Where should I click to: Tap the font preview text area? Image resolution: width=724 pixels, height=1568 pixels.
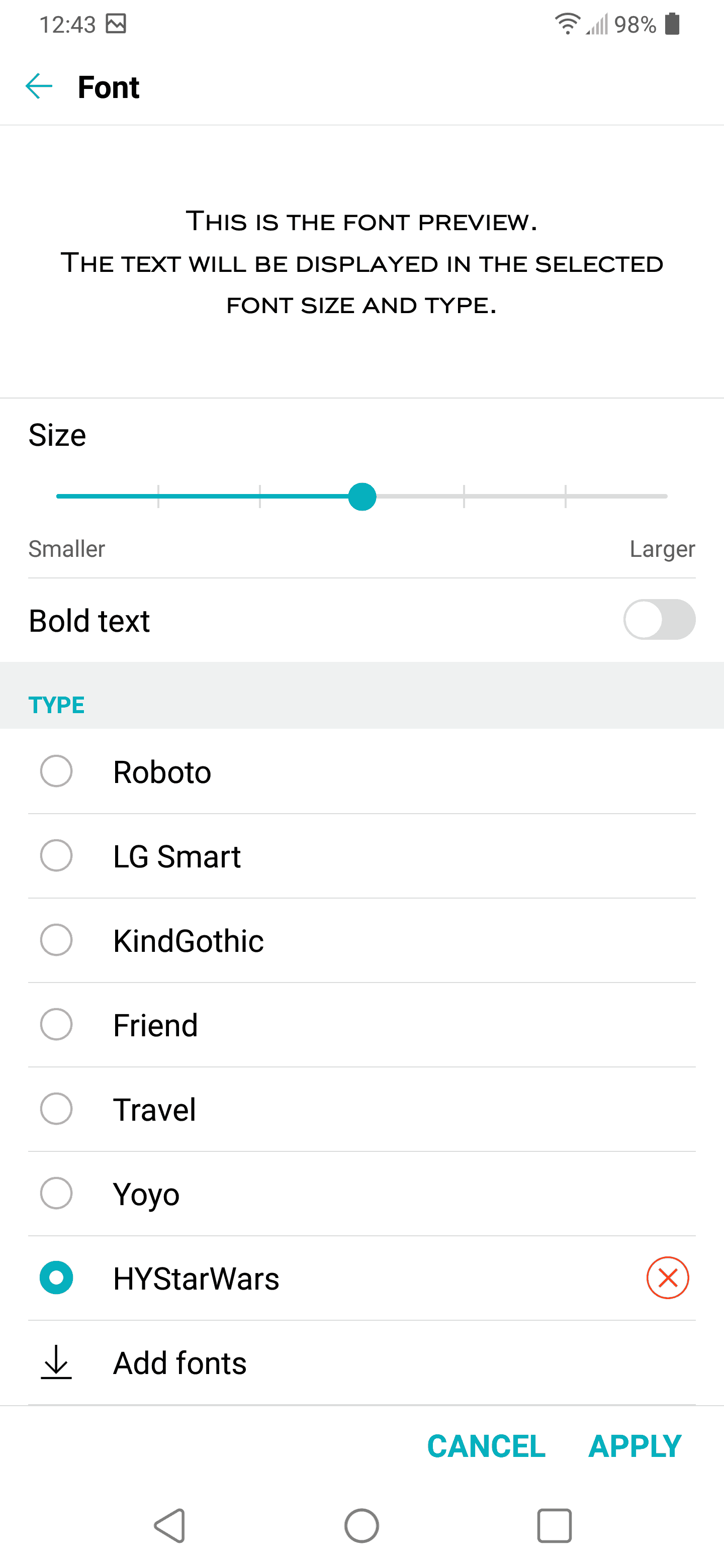pyautogui.click(x=361, y=263)
